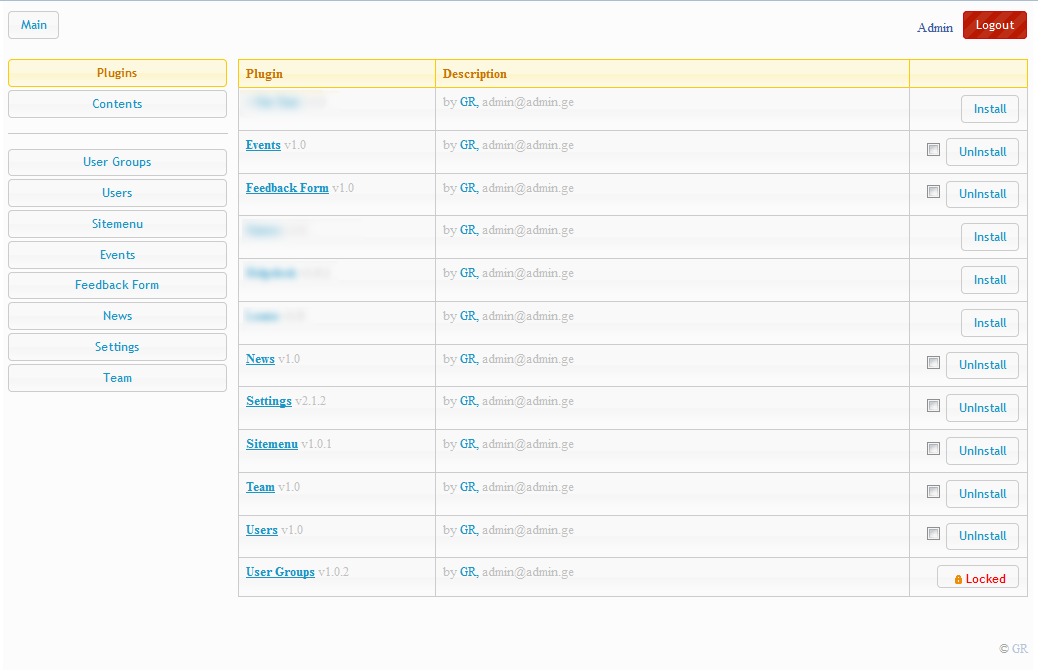Click the GR copyright link in the footer

pyautogui.click(x=1019, y=649)
